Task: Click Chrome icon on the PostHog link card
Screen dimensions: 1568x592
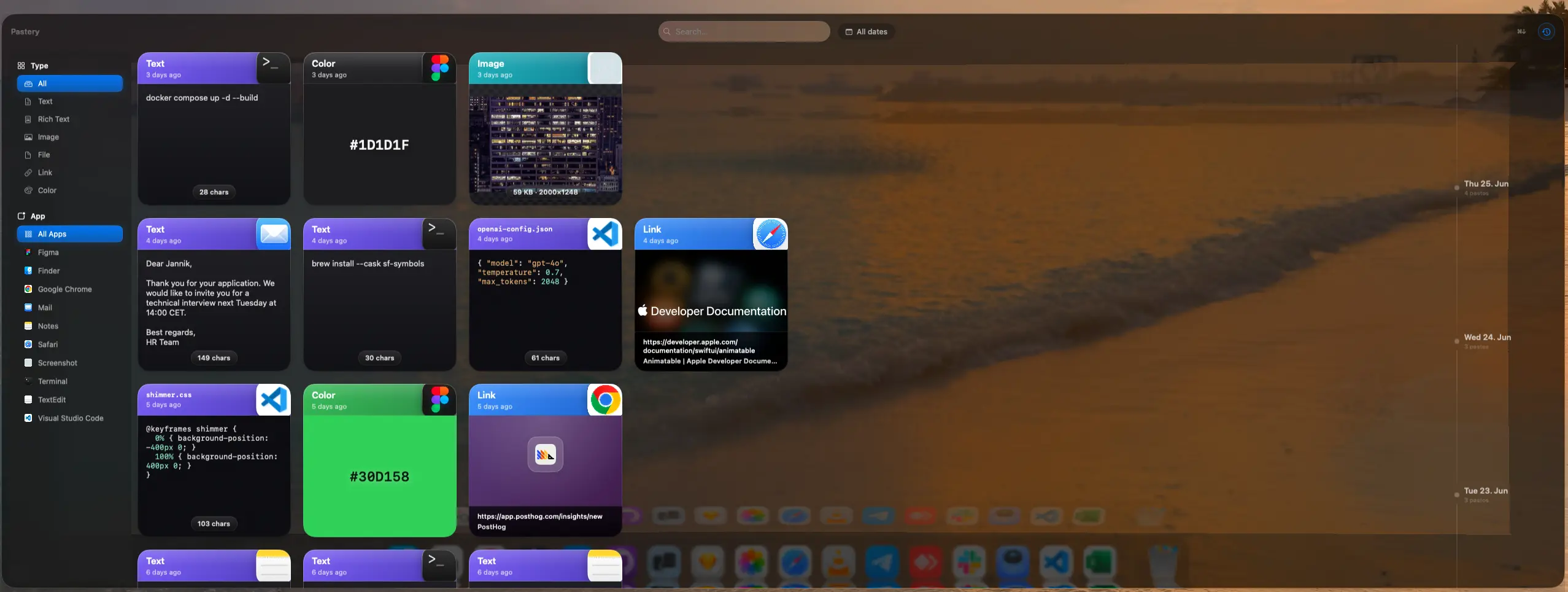Action: point(604,400)
